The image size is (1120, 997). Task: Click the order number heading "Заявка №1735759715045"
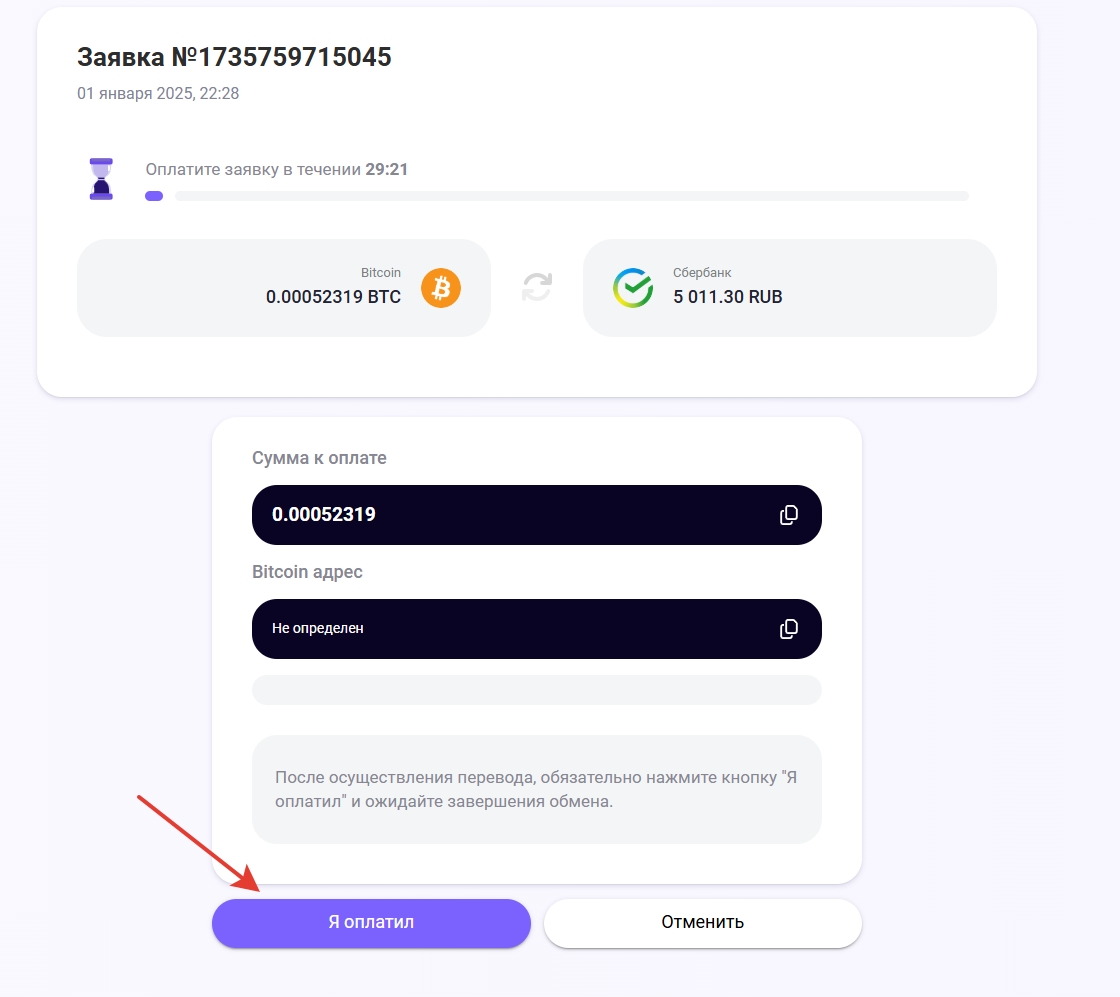coord(234,58)
